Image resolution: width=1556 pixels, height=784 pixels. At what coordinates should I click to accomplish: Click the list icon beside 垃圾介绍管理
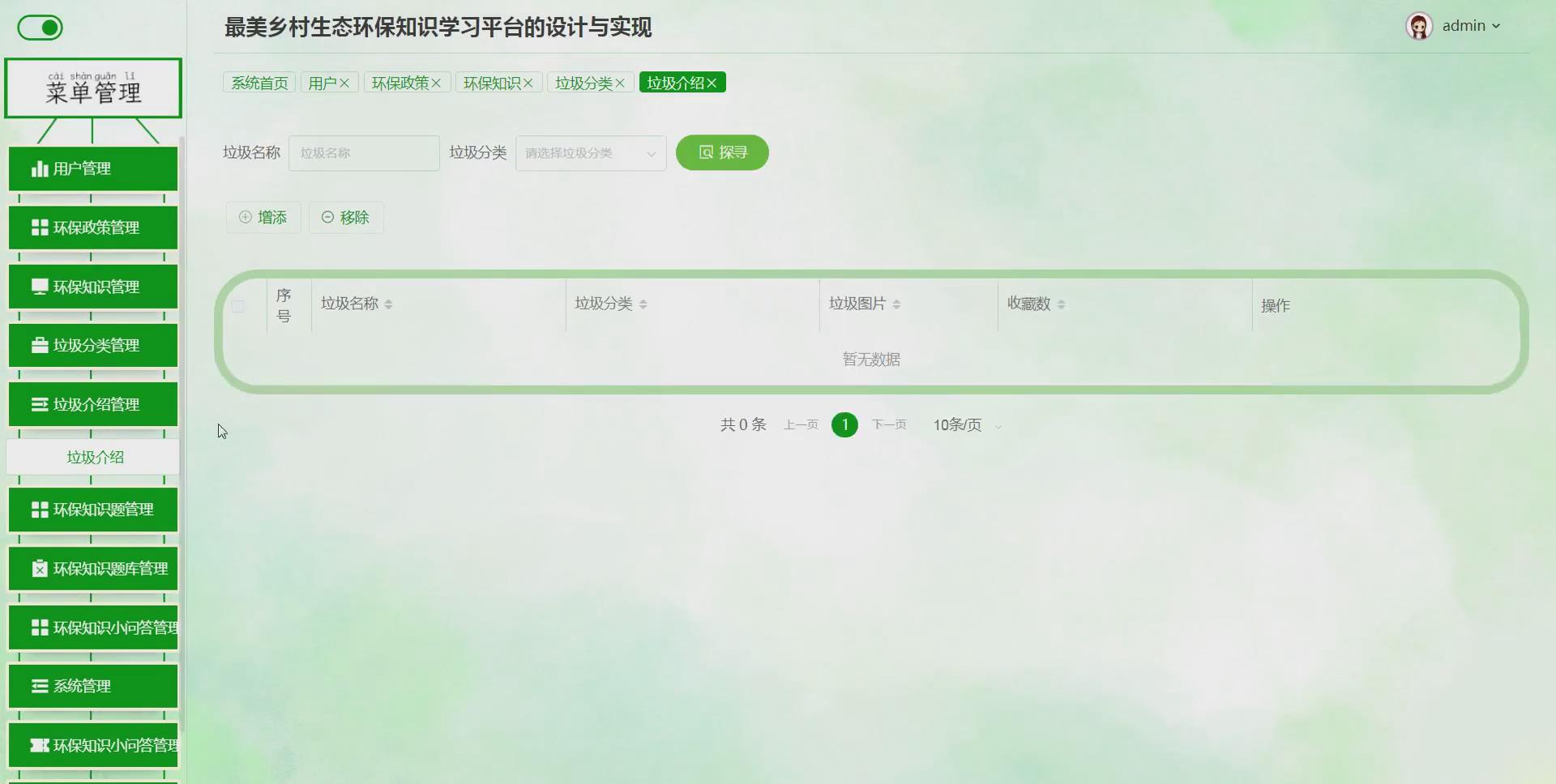coord(40,404)
